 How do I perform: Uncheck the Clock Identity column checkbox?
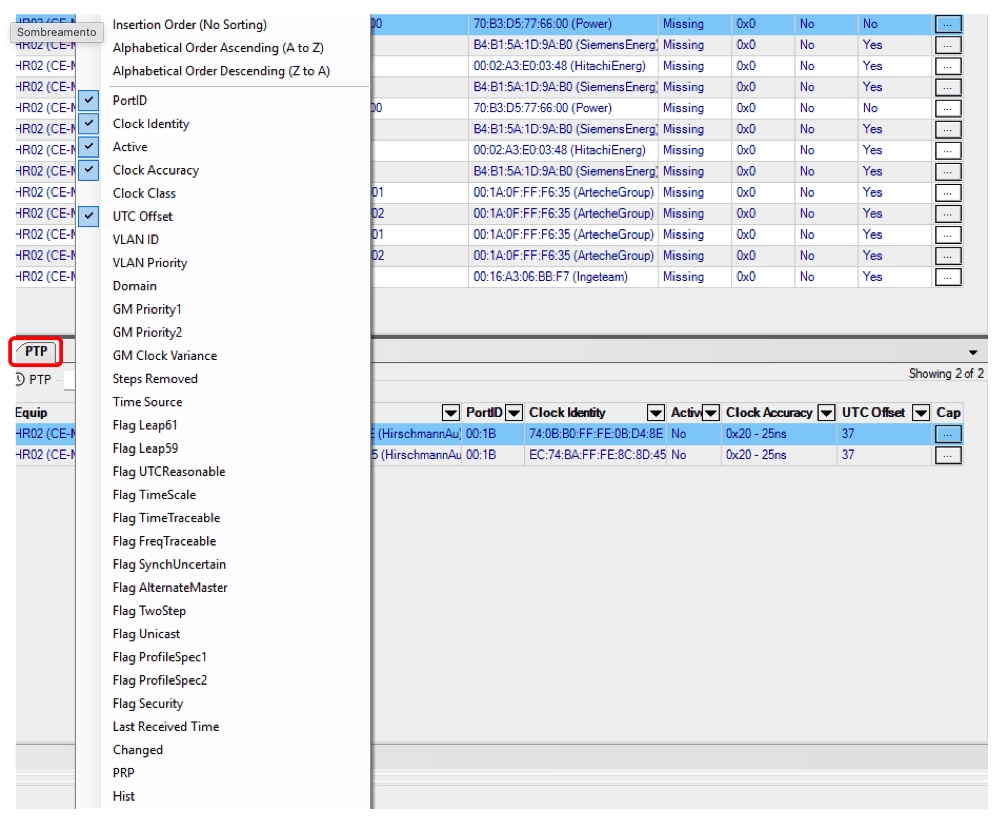pos(89,123)
